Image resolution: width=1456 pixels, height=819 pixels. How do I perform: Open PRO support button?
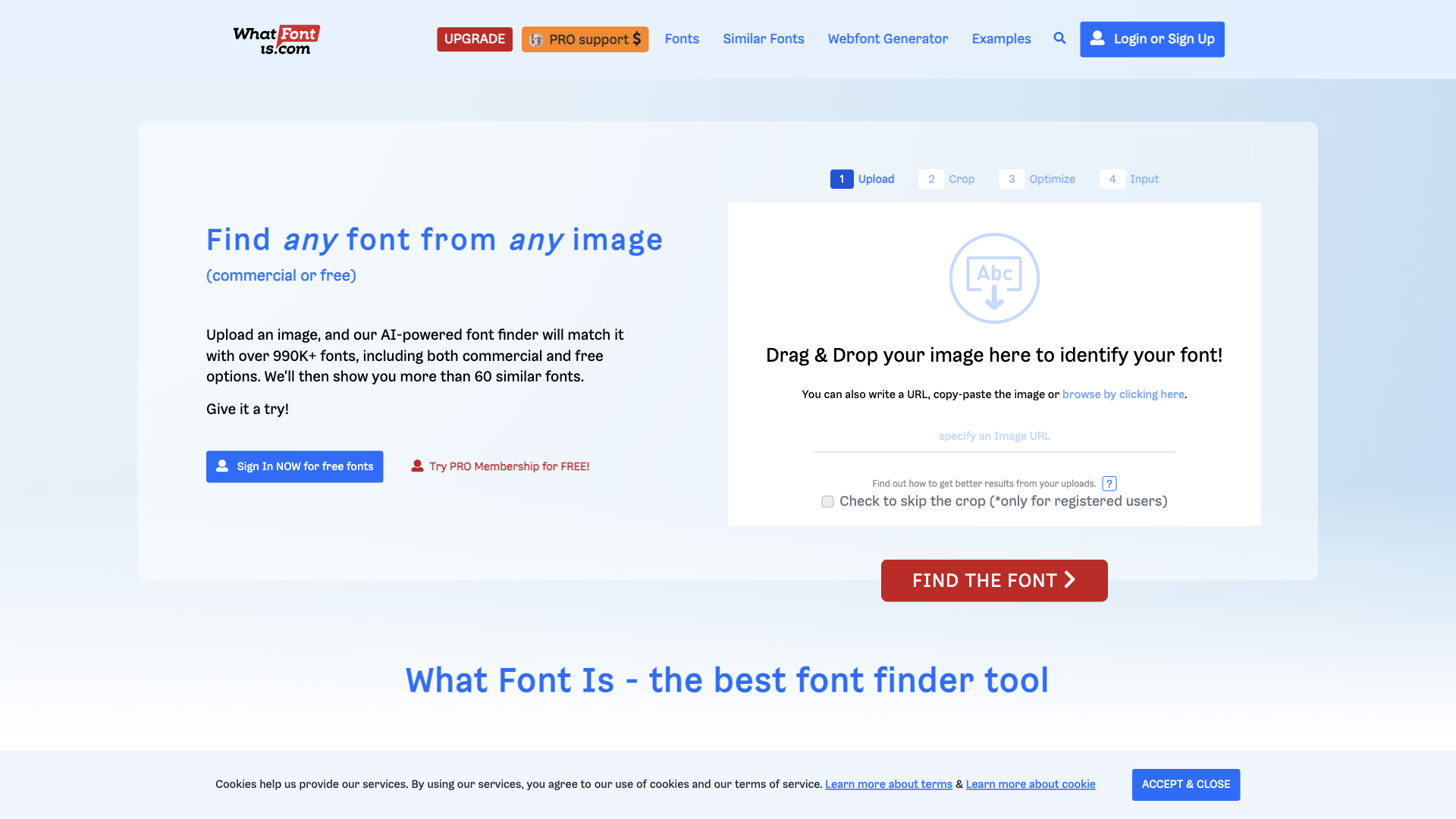point(585,39)
